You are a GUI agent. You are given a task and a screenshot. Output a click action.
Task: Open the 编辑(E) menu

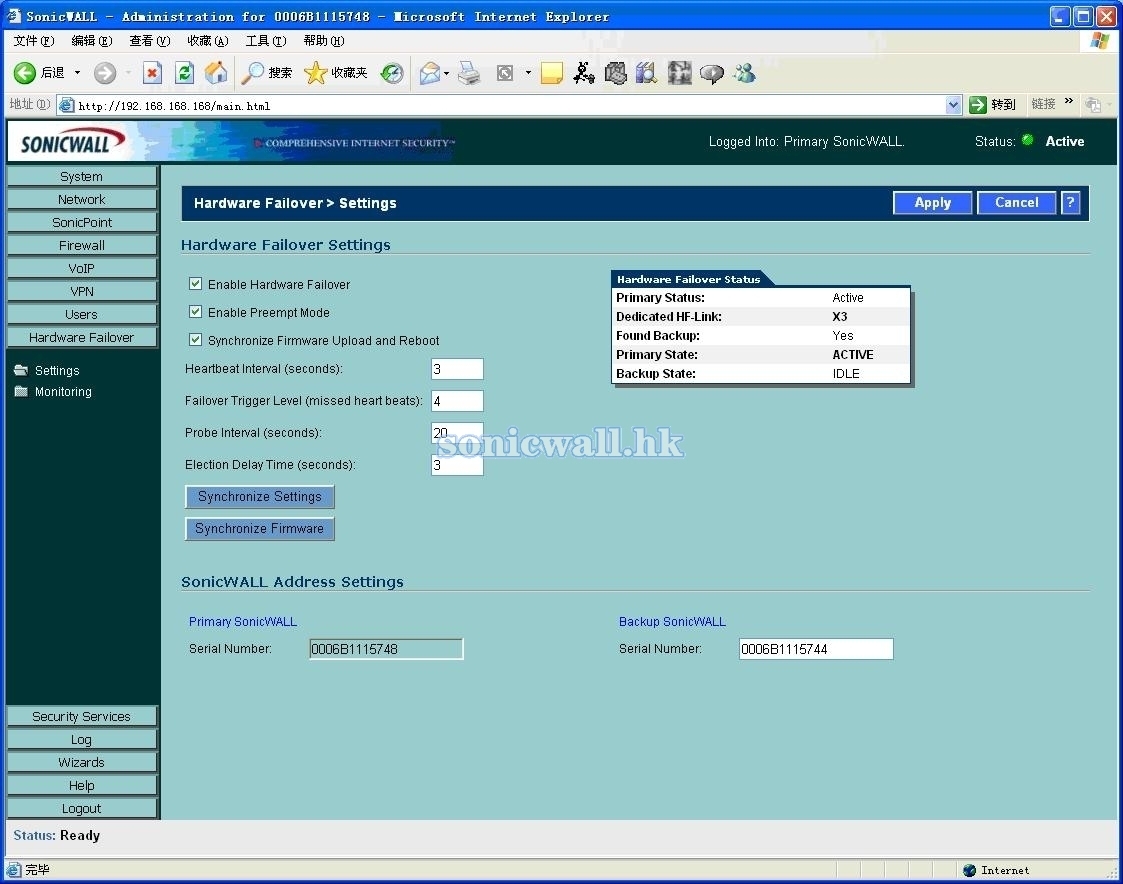tap(92, 41)
